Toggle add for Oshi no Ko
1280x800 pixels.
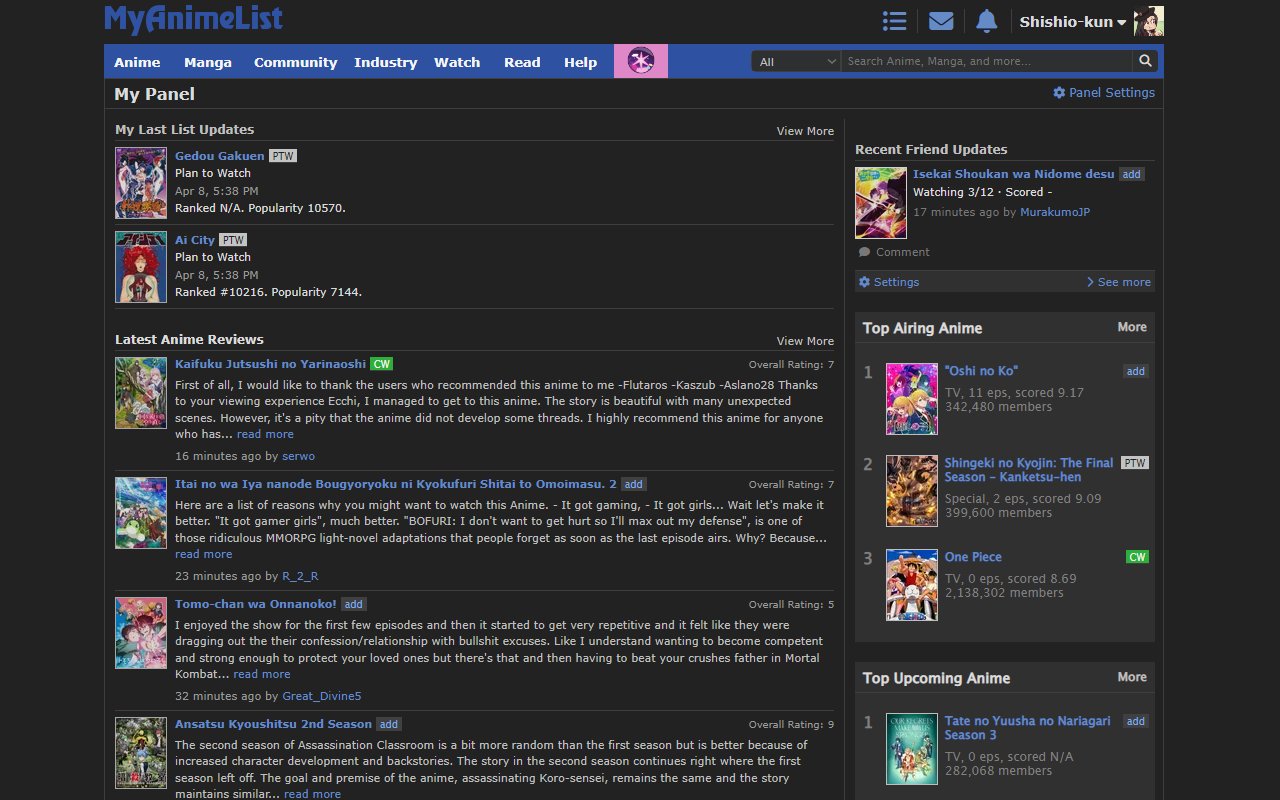pyautogui.click(x=1135, y=371)
